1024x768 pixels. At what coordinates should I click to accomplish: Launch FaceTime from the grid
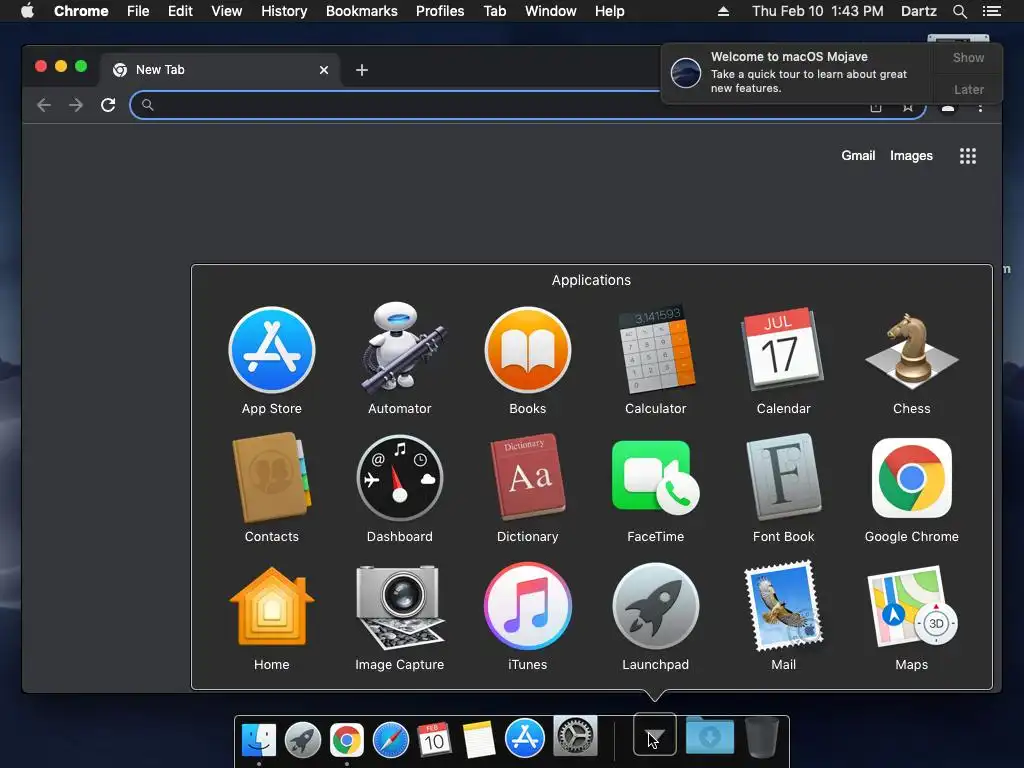[x=656, y=478]
